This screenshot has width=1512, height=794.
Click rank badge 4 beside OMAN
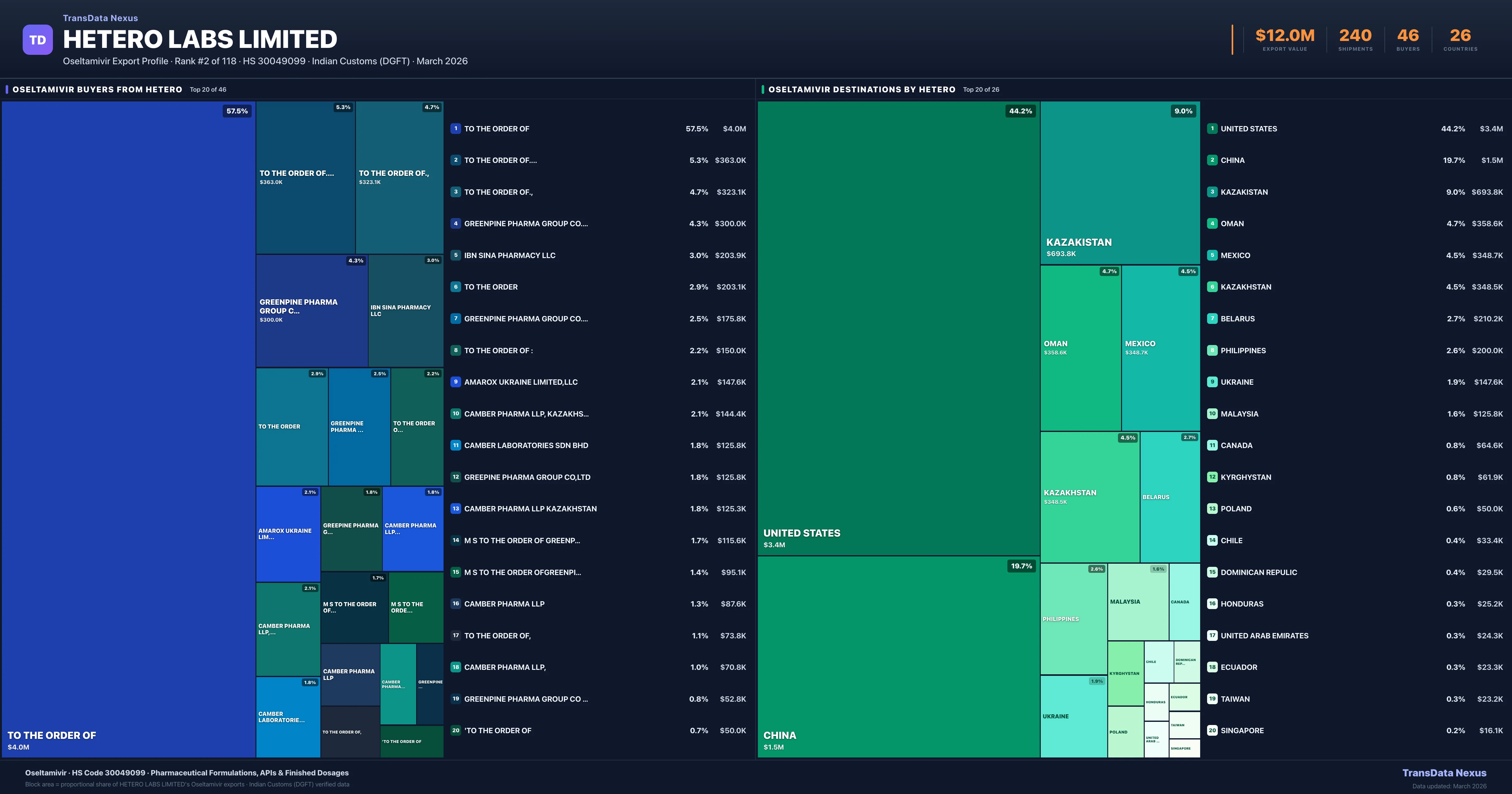pyautogui.click(x=1212, y=224)
